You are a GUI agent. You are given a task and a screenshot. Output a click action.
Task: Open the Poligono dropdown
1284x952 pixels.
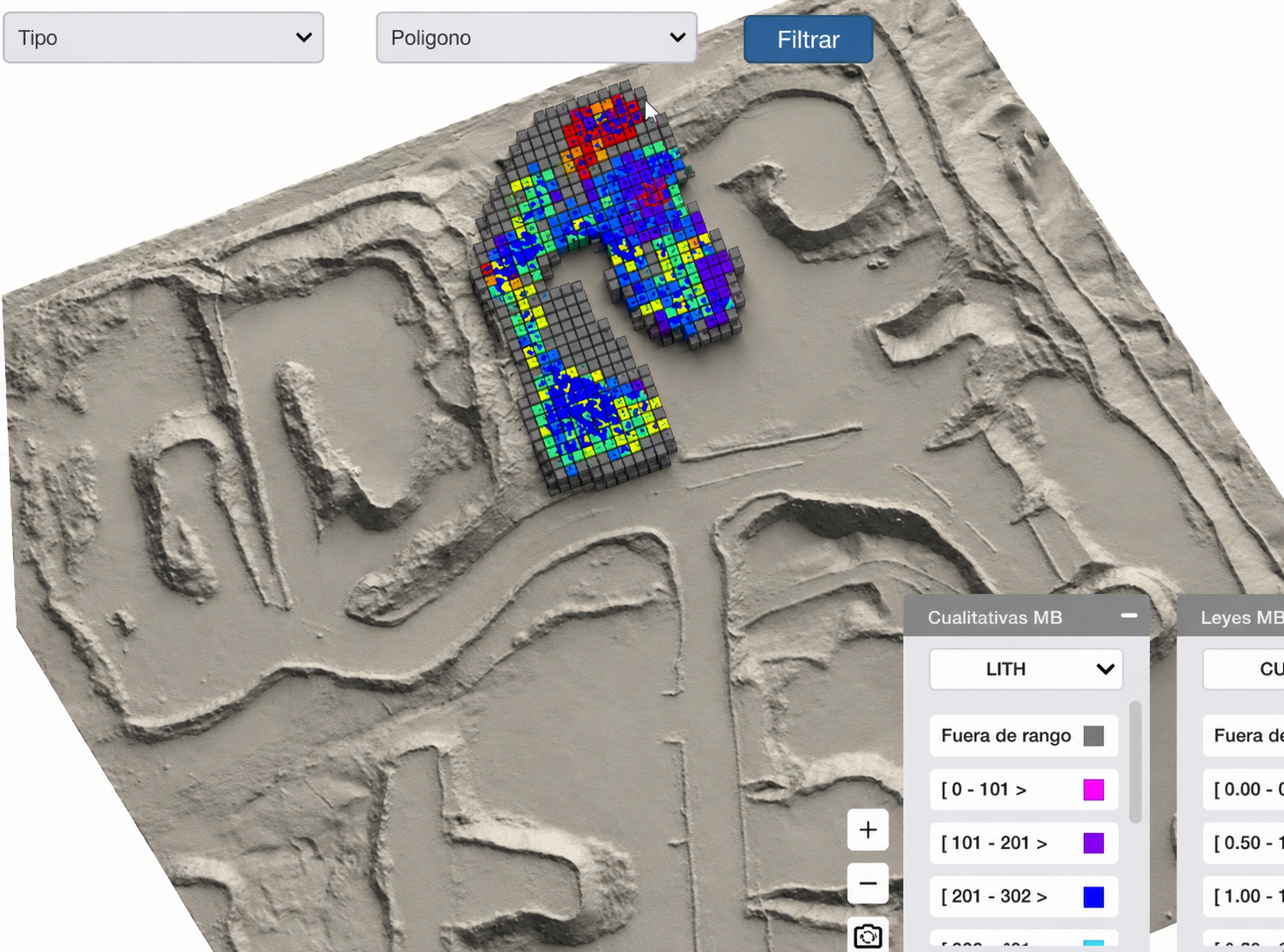pos(536,38)
